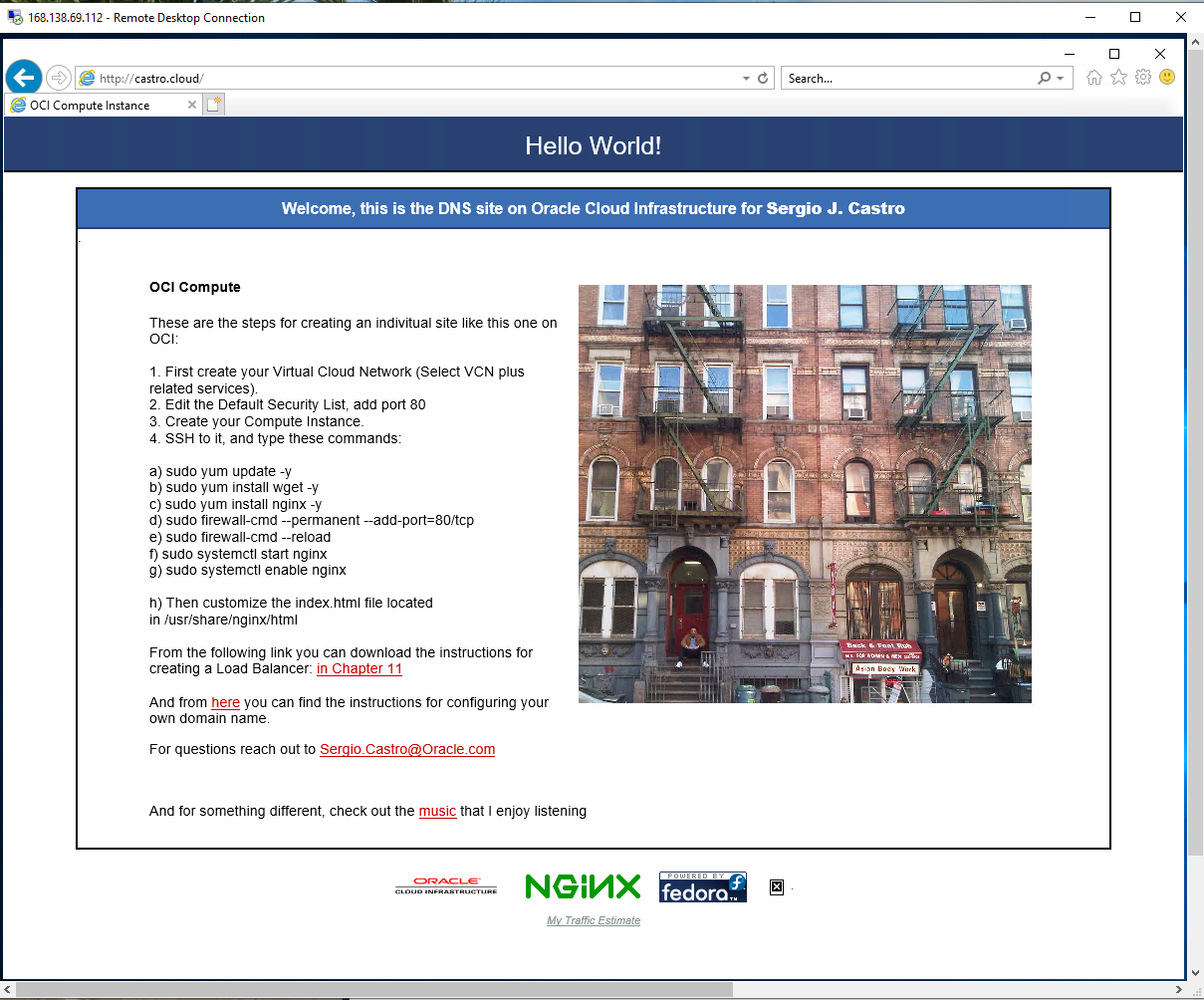Click the Remote Desktop Connection title bar icon

(15, 17)
